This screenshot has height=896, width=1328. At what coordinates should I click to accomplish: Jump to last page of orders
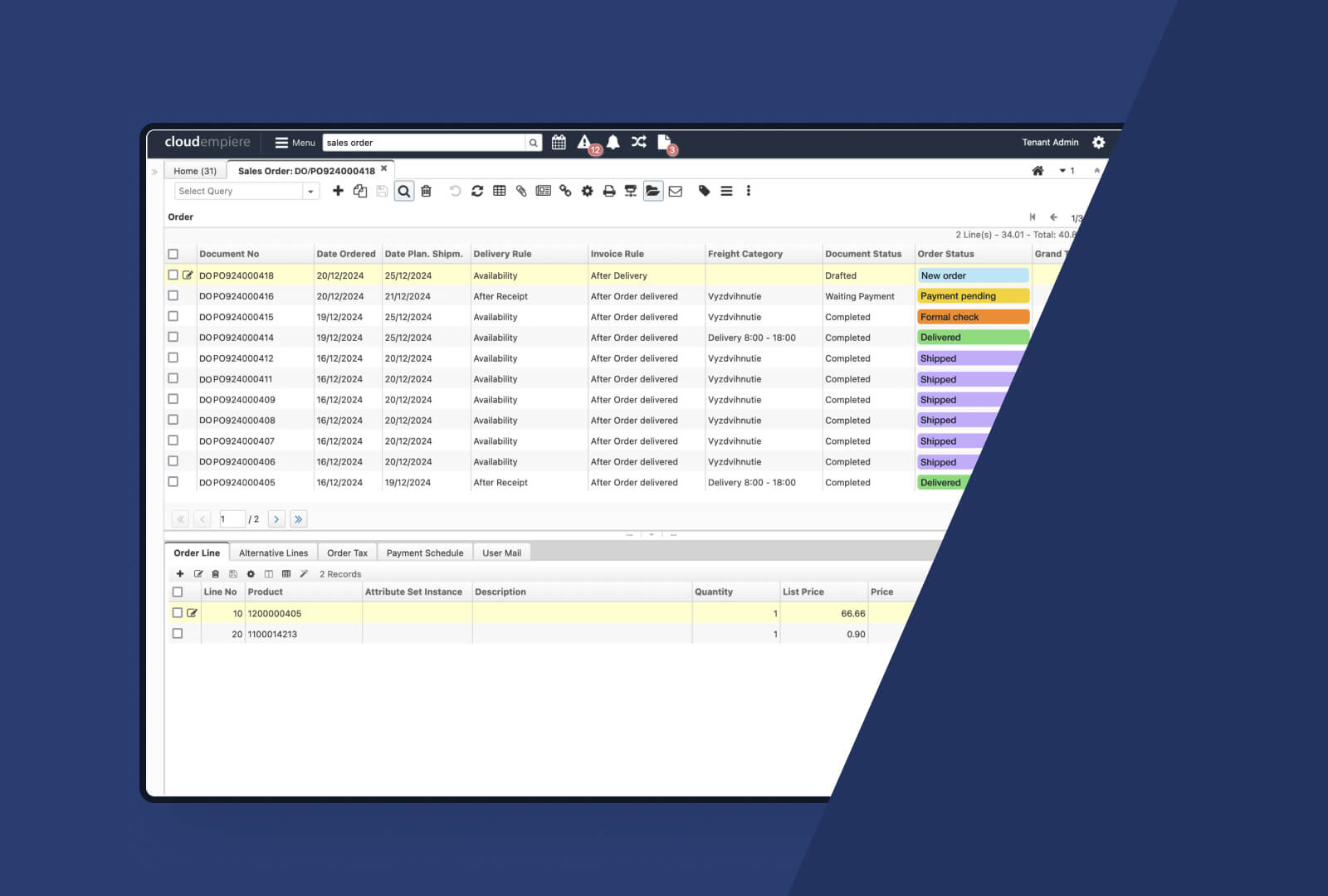298,519
